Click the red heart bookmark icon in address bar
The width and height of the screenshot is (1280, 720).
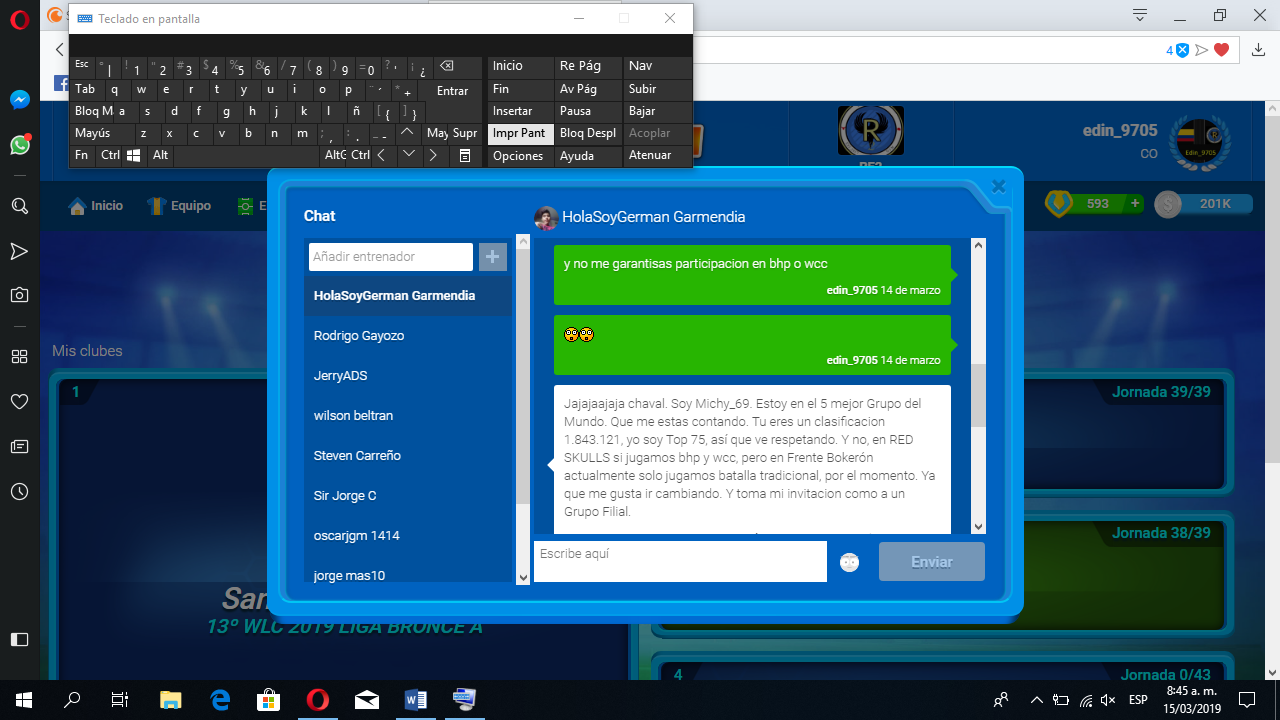pyautogui.click(x=1221, y=50)
